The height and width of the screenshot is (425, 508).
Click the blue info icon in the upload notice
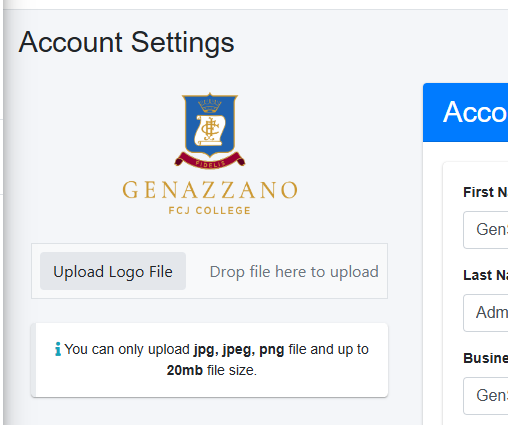coord(58,349)
